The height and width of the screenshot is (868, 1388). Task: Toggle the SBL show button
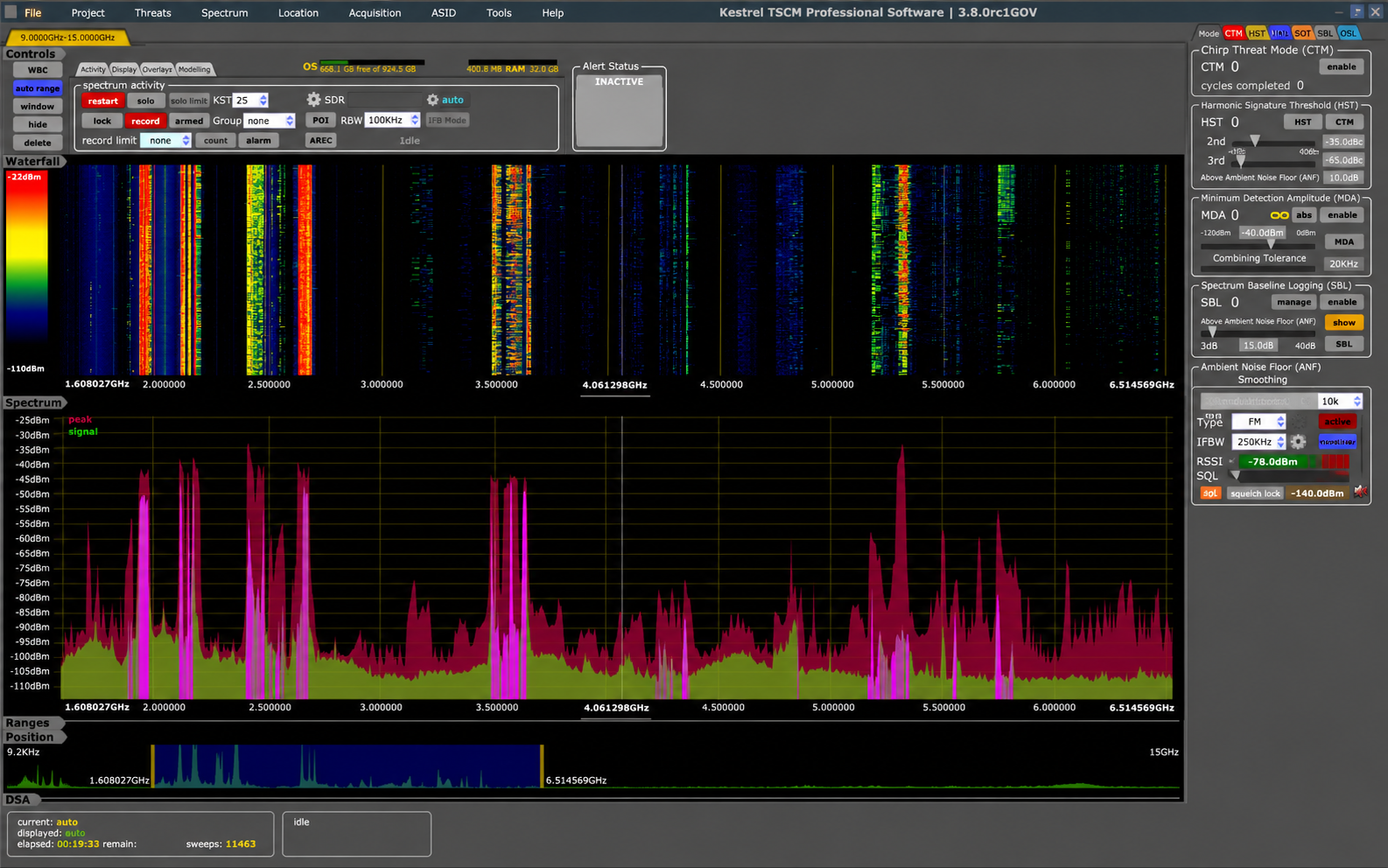tap(1344, 323)
